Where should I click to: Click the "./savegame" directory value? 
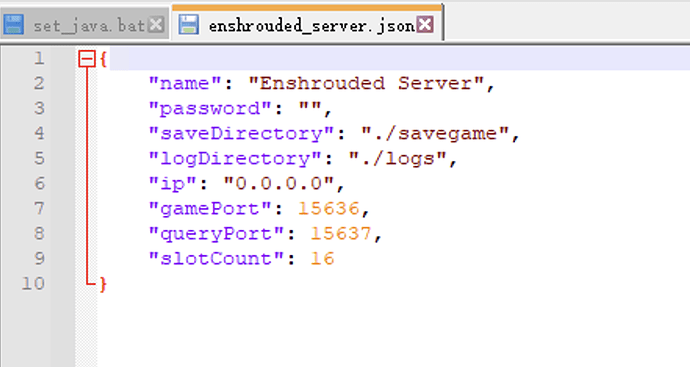(435, 133)
